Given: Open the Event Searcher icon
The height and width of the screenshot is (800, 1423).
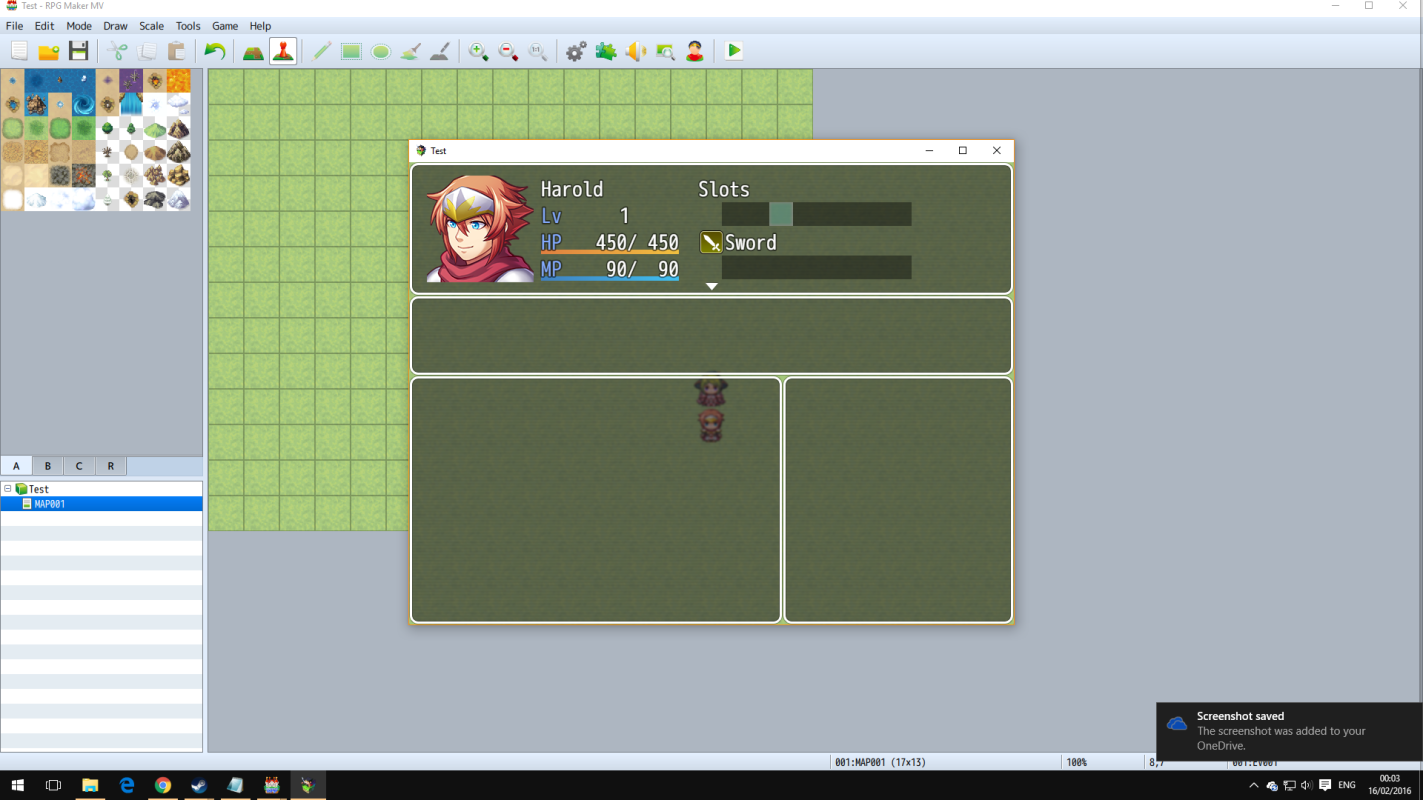Looking at the screenshot, I should [x=665, y=51].
